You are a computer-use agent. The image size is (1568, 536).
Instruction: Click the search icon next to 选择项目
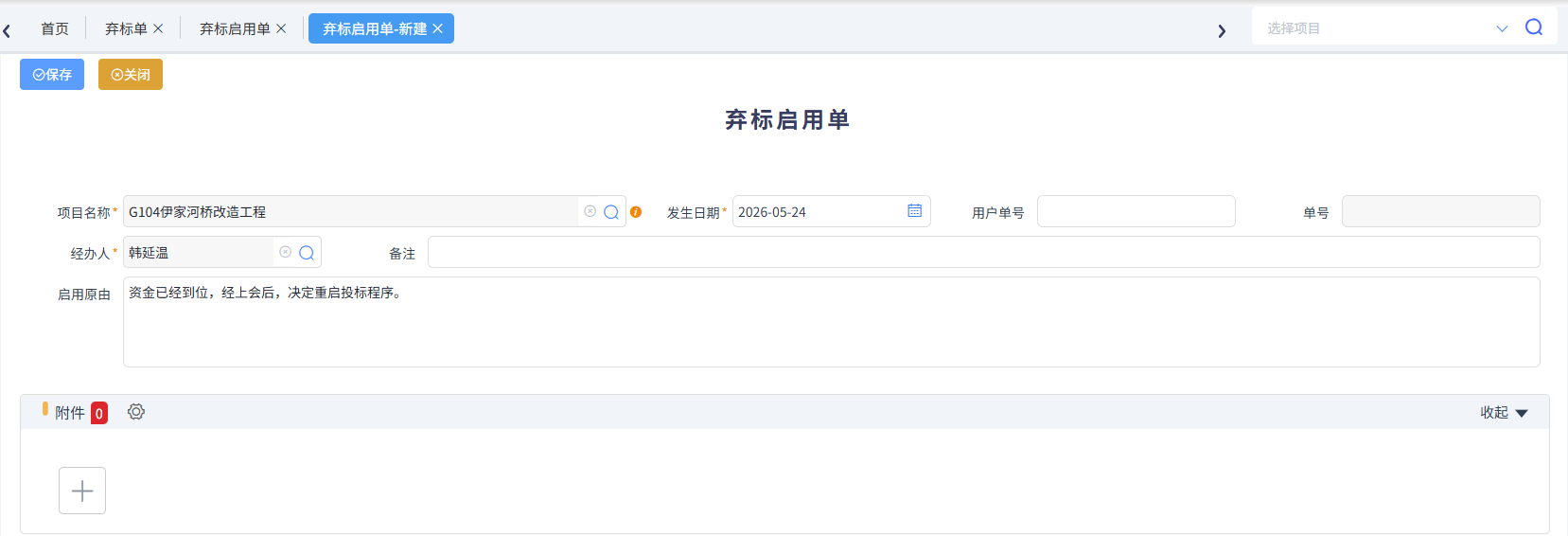1534,27
